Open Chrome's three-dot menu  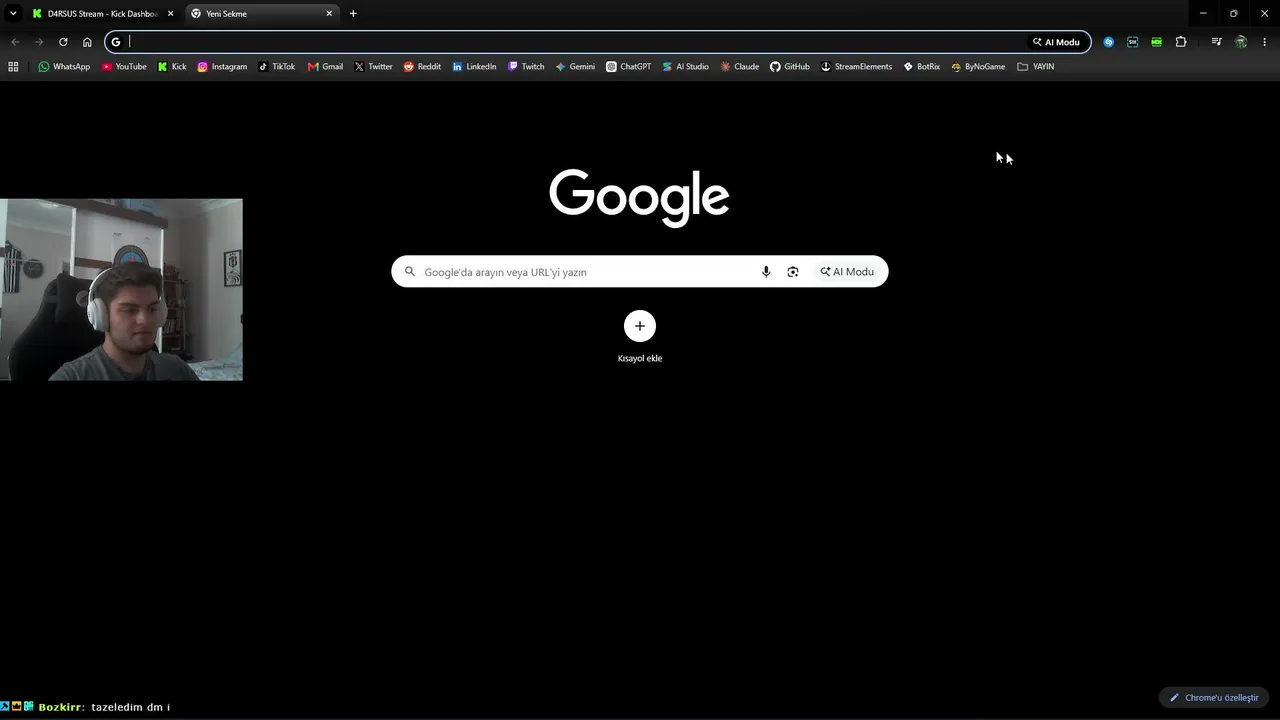click(x=1265, y=42)
